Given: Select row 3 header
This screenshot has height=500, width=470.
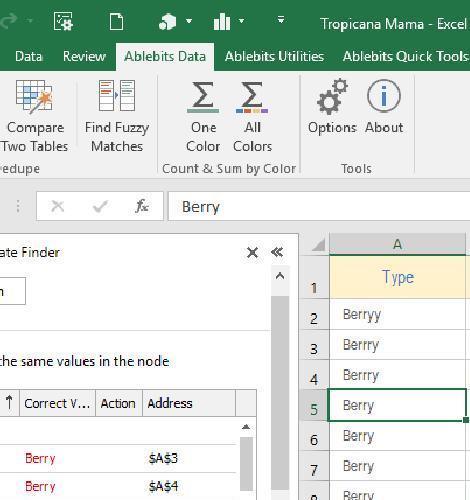Looking at the screenshot, I should click(314, 345).
